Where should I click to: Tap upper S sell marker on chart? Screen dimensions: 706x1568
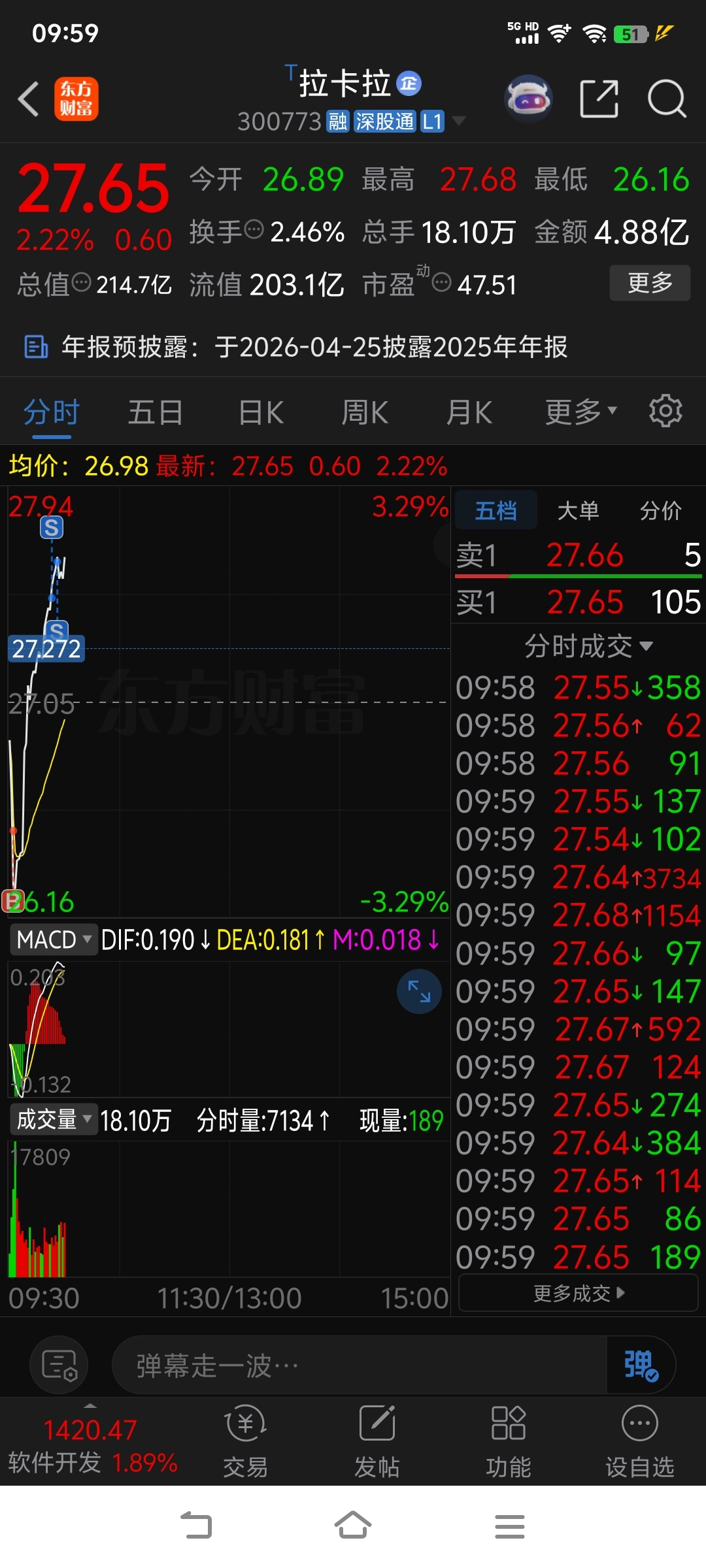click(52, 527)
